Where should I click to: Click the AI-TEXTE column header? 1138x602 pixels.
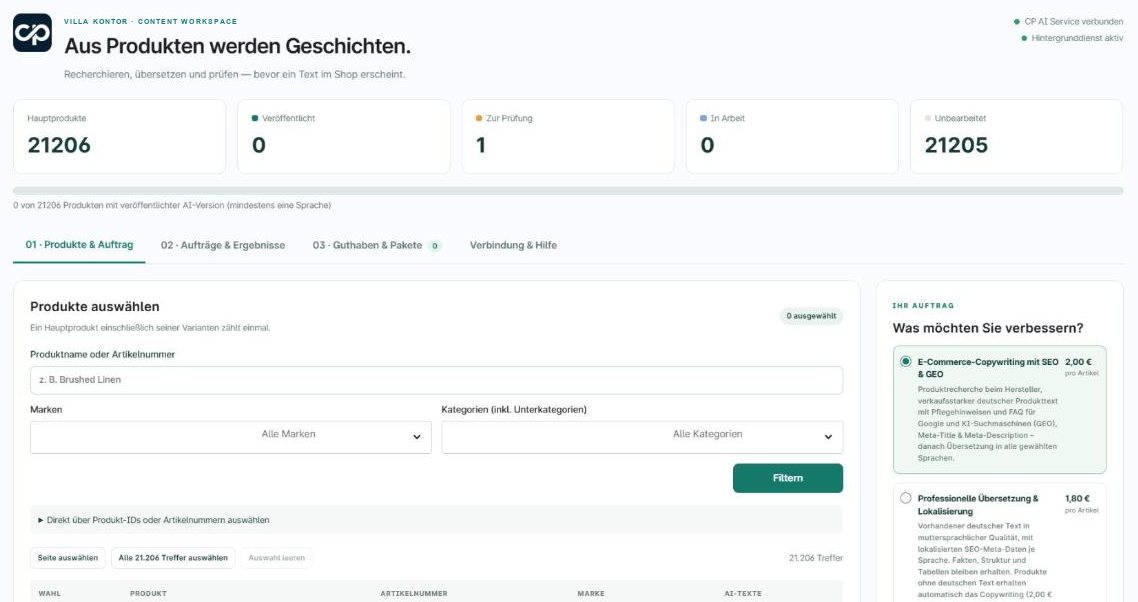pyautogui.click(x=743, y=593)
